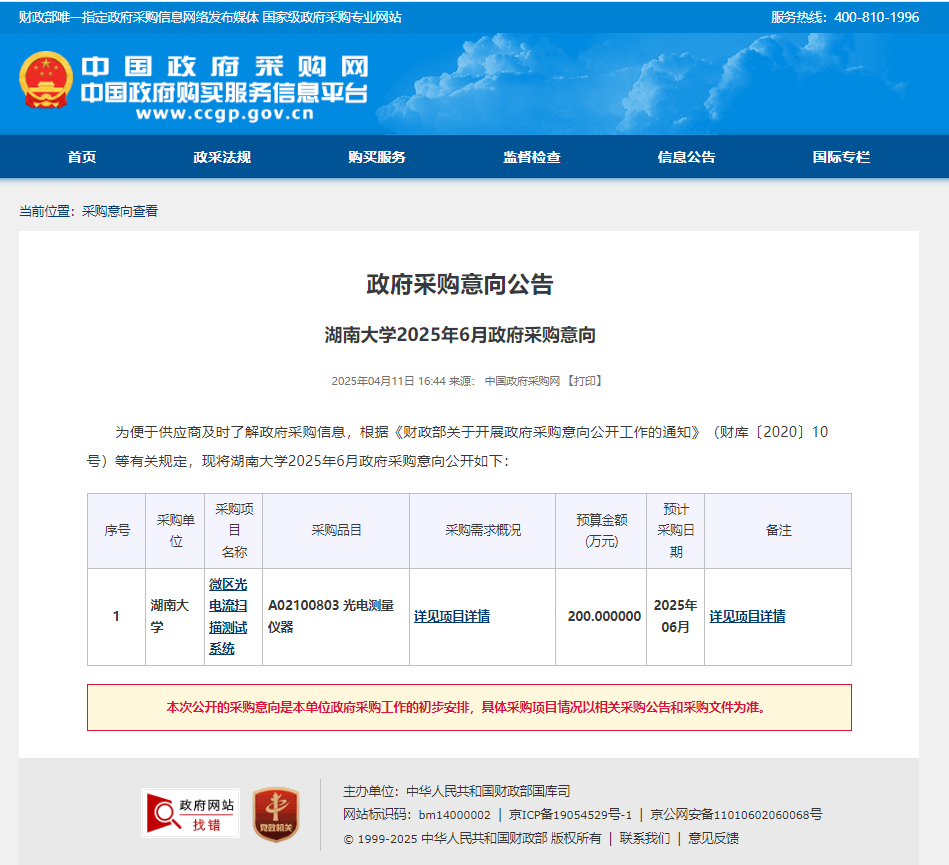949x865 pixels.
Task: Click the 预算金额(万元) column header
Action: click(601, 530)
